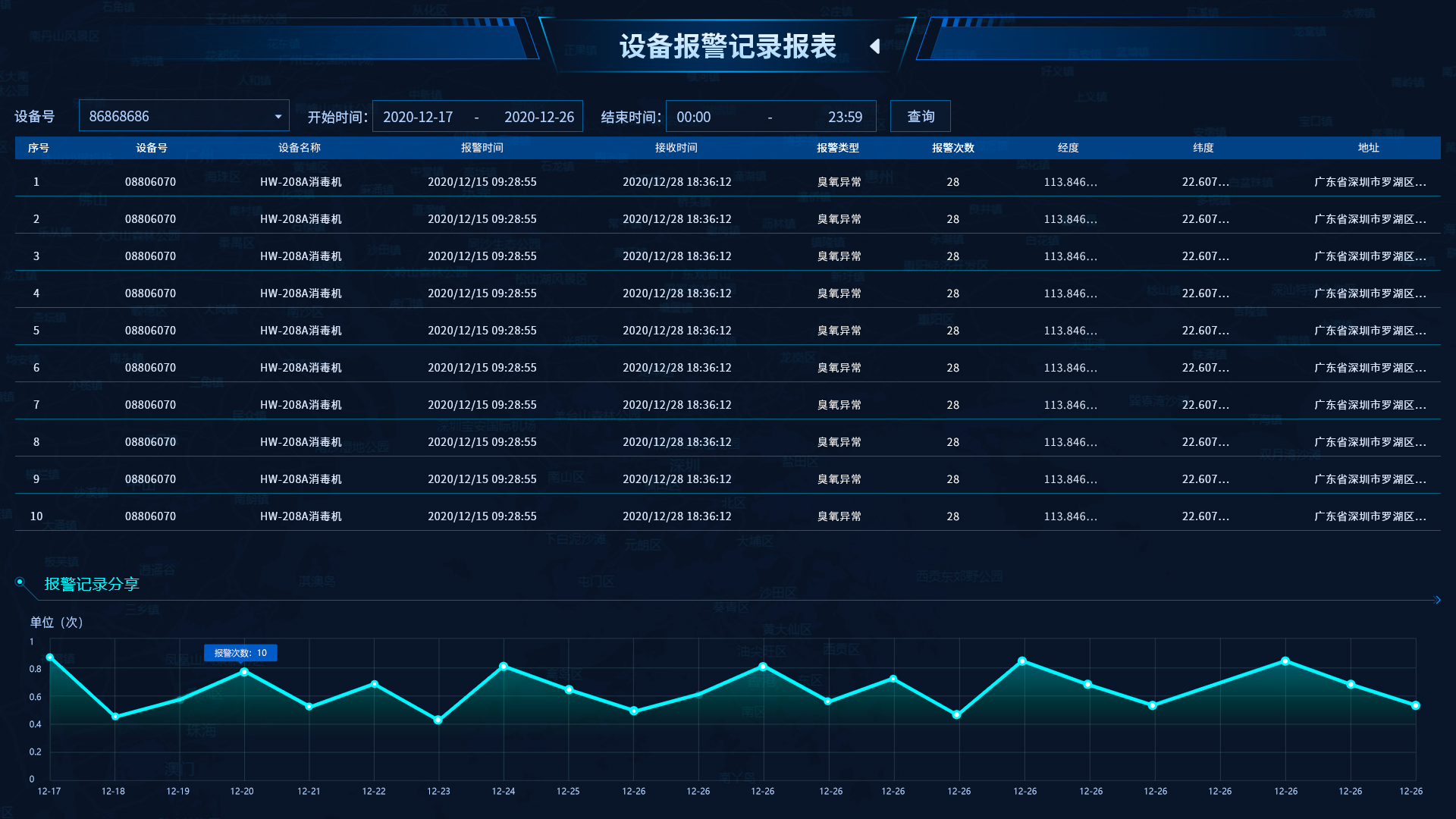
Task: Click the 臭氧异常 alarm type in row 3
Action: [838, 256]
